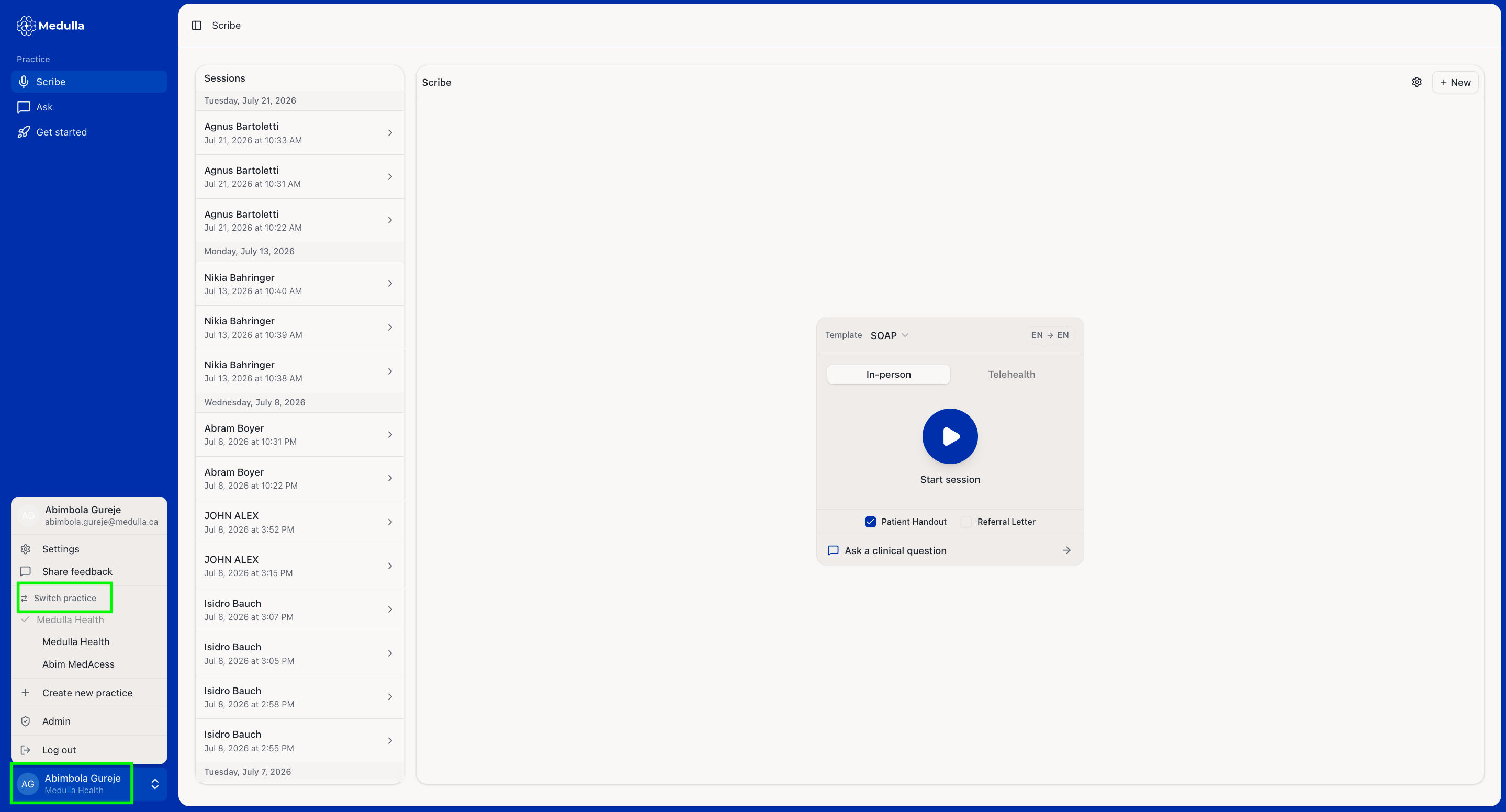Open chevron for Isidro Bauch 3:07 PM session
Screen dimensions: 1506x812
point(390,610)
